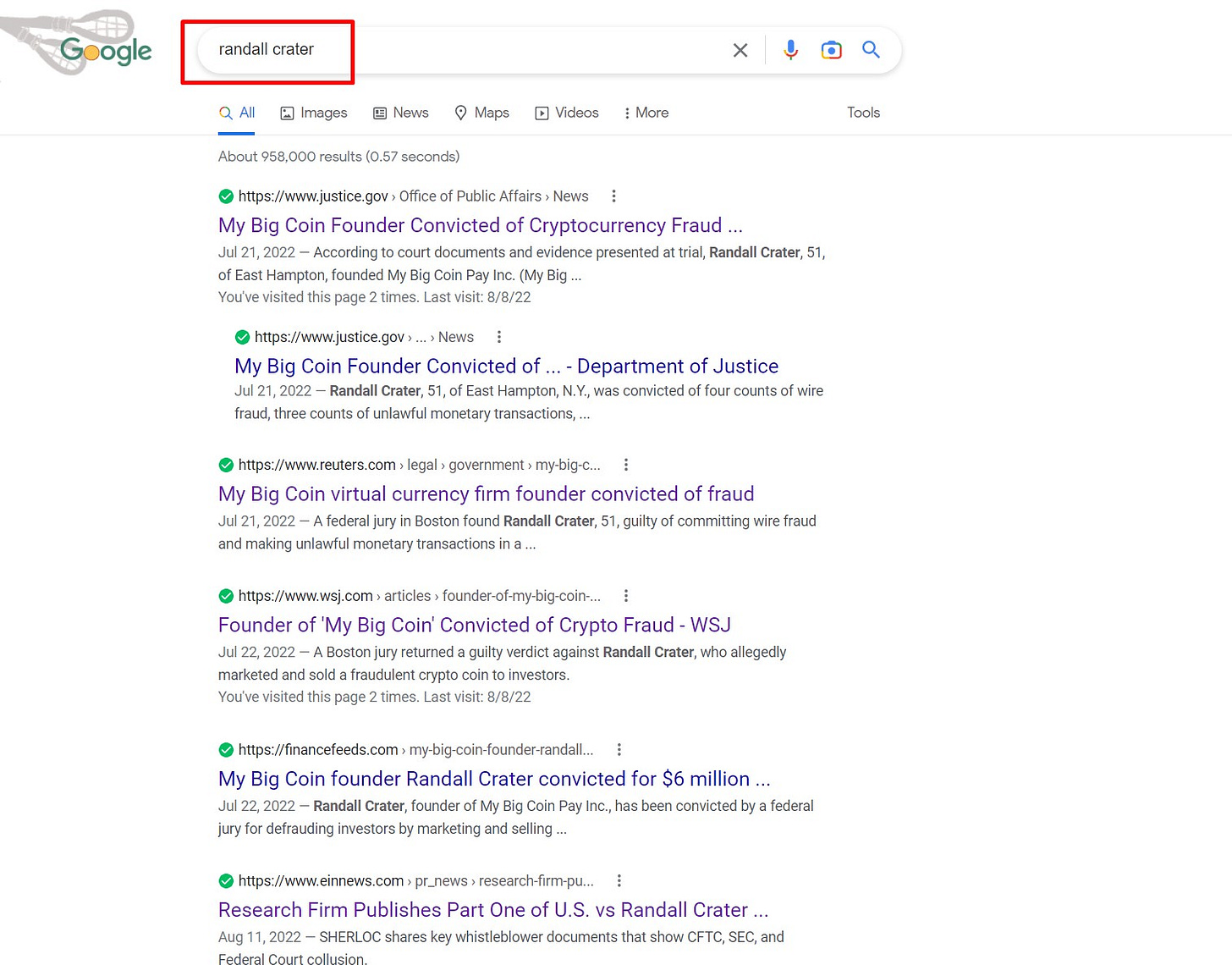
Task: Open 'Research Firm Publishes Part One of U.S. vs Randall Crater'
Action: pyautogui.click(x=493, y=910)
